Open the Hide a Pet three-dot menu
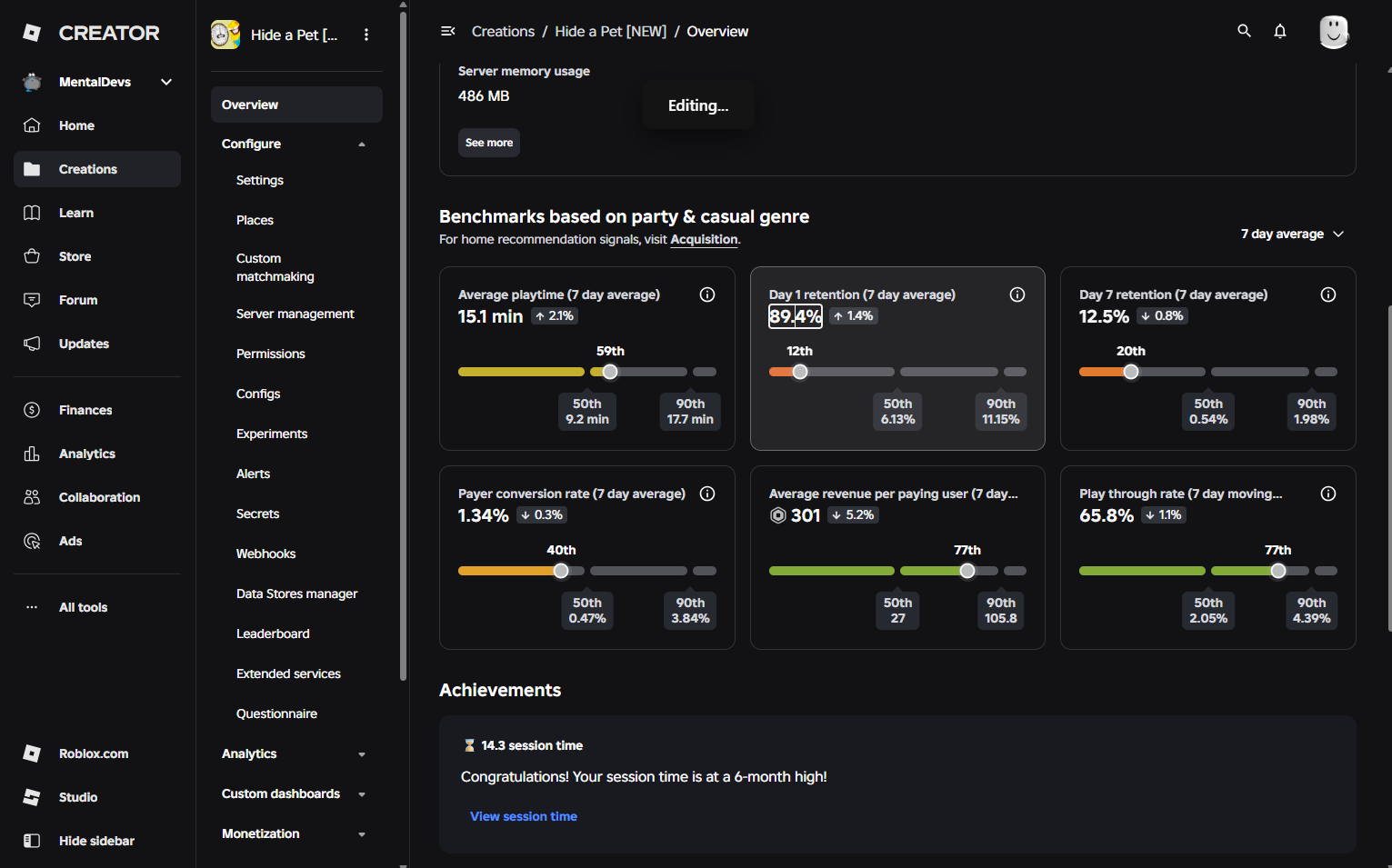 (366, 35)
